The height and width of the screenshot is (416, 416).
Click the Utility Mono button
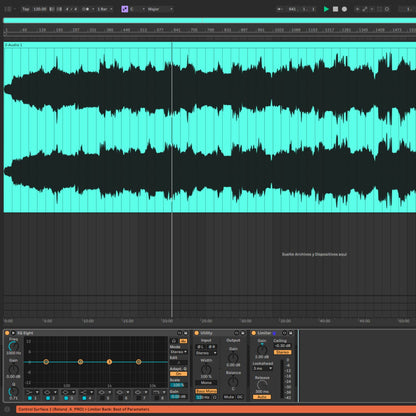(x=206, y=383)
